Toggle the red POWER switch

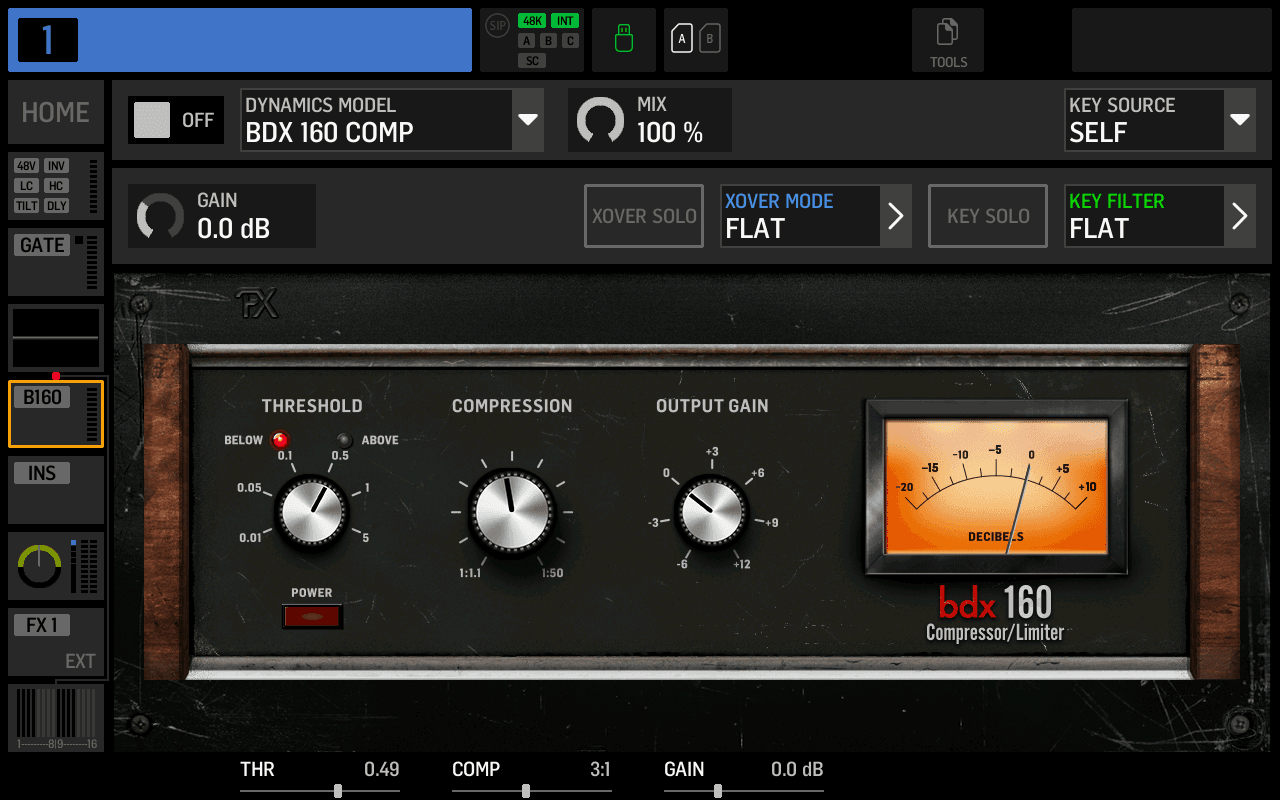(312, 617)
